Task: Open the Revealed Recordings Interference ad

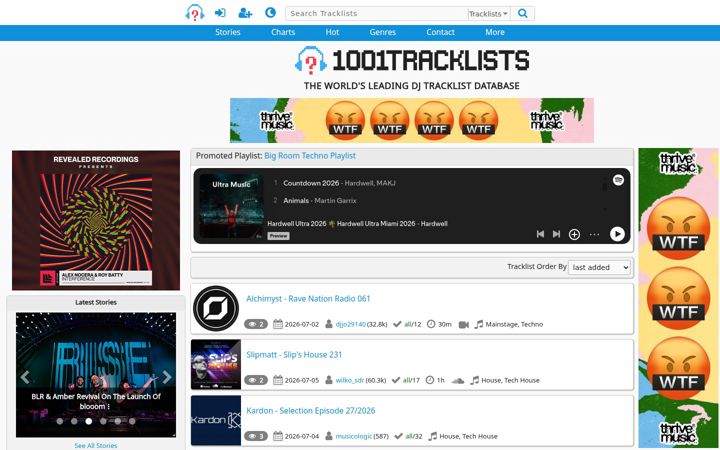Action: [96, 220]
